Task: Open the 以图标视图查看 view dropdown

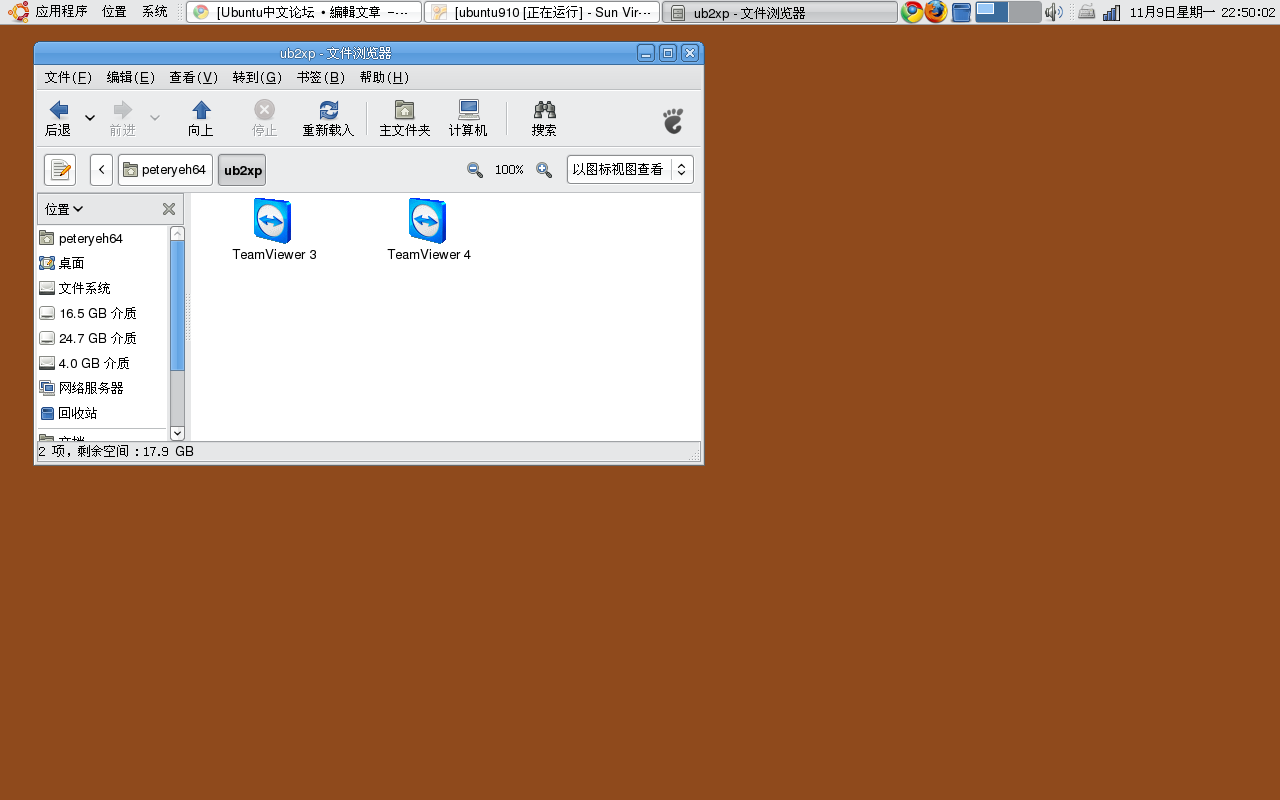Action: [x=630, y=170]
